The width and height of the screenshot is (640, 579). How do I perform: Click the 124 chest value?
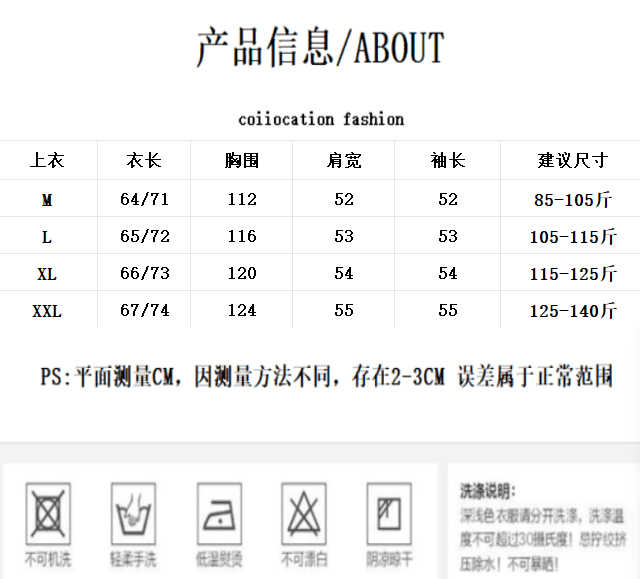coord(242,311)
